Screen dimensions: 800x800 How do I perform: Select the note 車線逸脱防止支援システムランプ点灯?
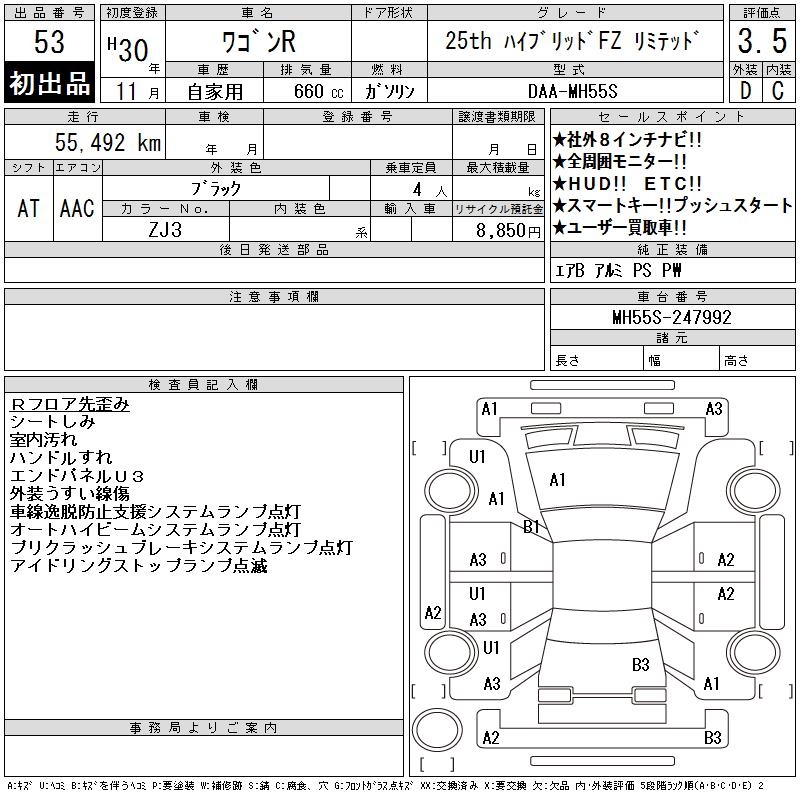156,511
